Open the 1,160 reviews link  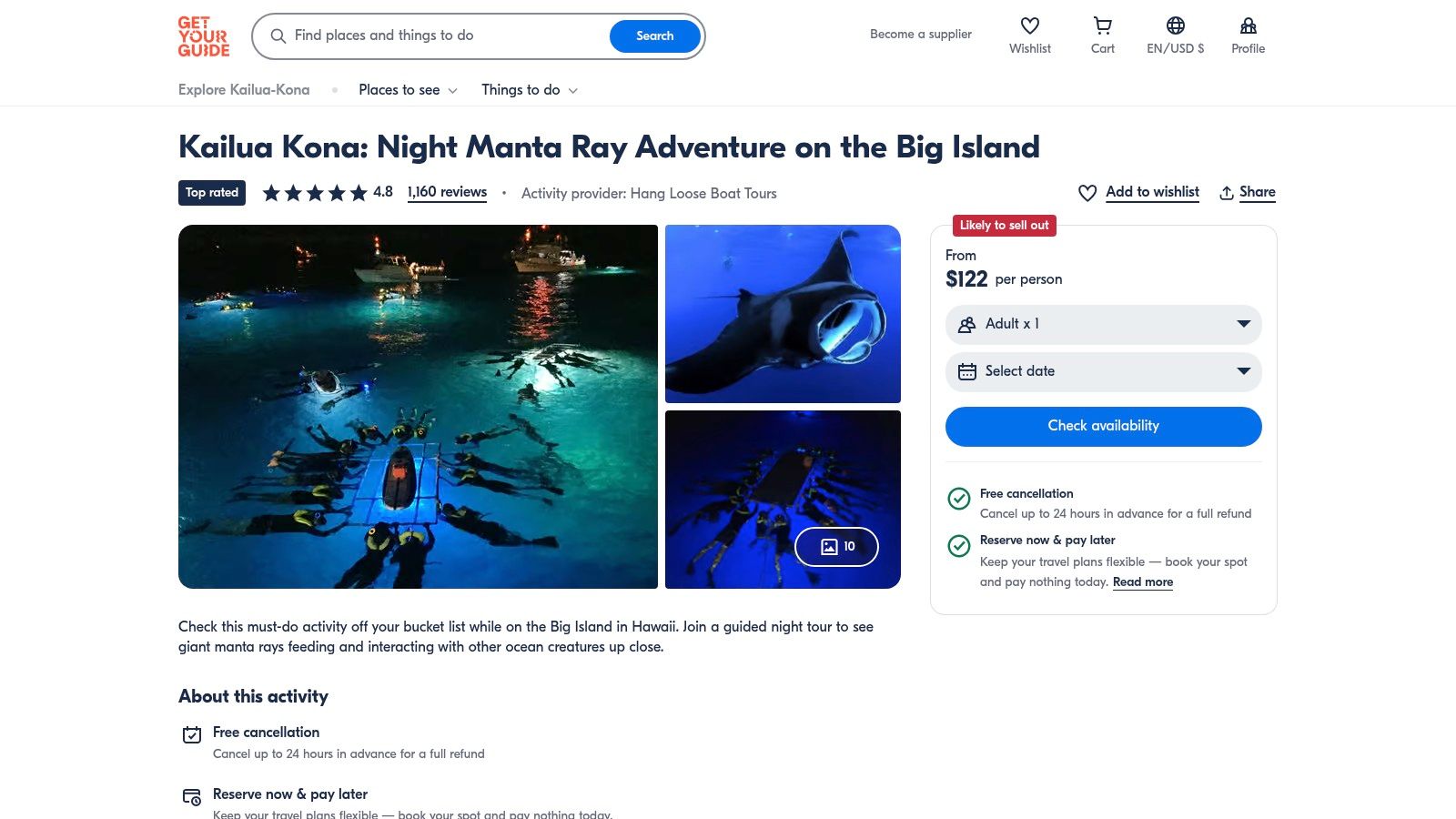pos(447,192)
